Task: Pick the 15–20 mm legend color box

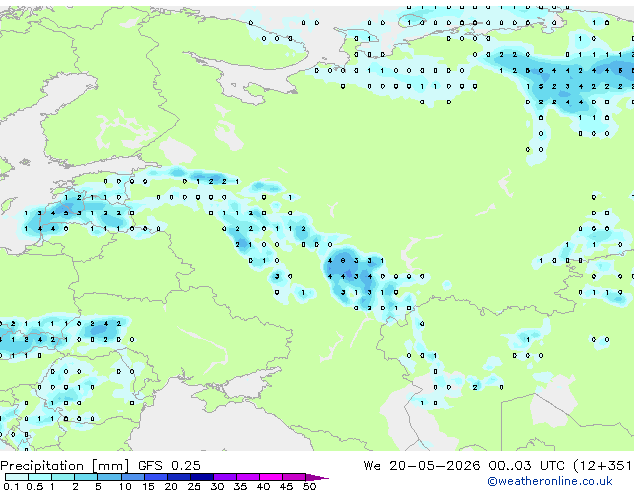Action: pos(155,477)
